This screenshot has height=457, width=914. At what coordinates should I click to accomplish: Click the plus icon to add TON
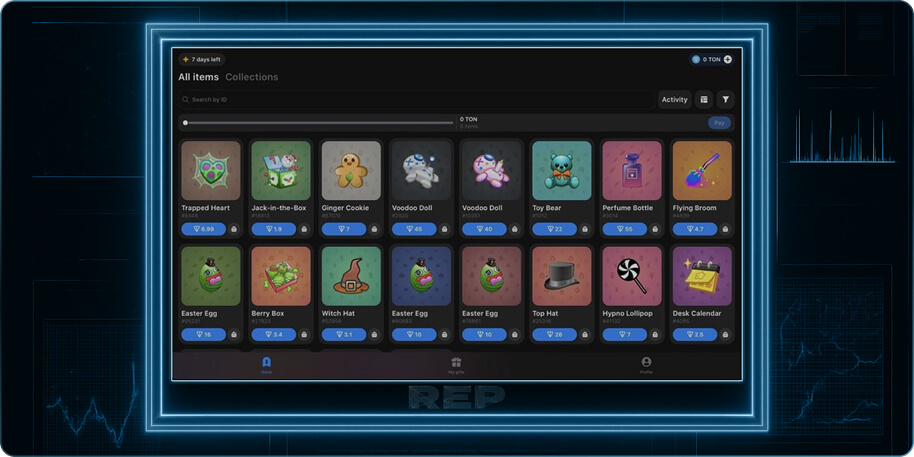pyautogui.click(x=727, y=59)
